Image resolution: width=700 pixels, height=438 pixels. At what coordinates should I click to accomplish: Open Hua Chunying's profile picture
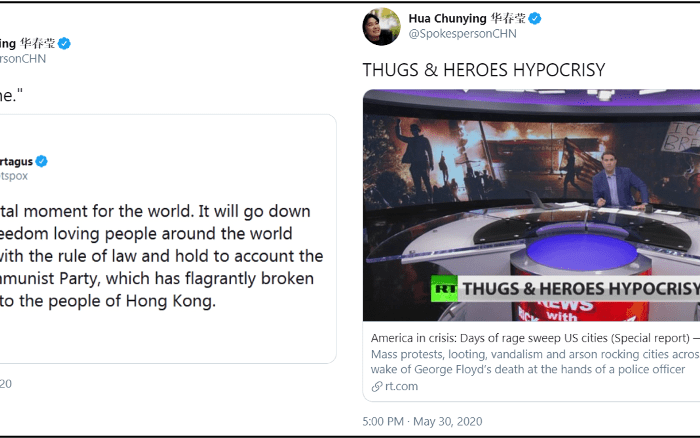[x=381, y=27]
